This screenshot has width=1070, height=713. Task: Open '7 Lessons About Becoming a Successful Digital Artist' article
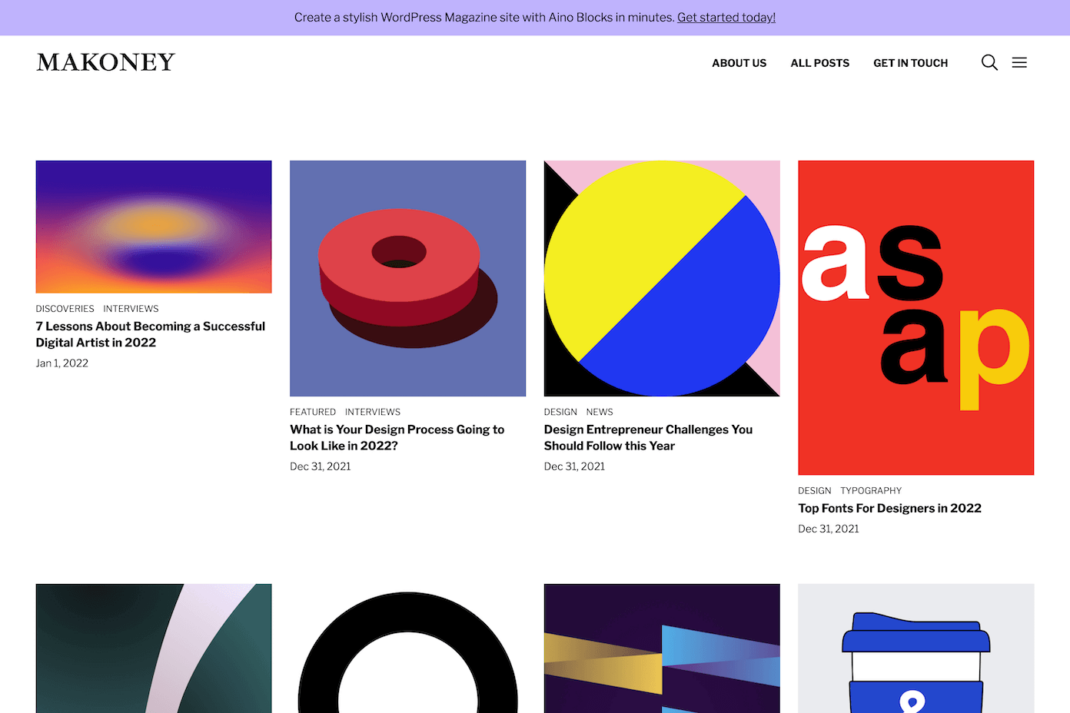pyautogui.click(x=150, y=334)
